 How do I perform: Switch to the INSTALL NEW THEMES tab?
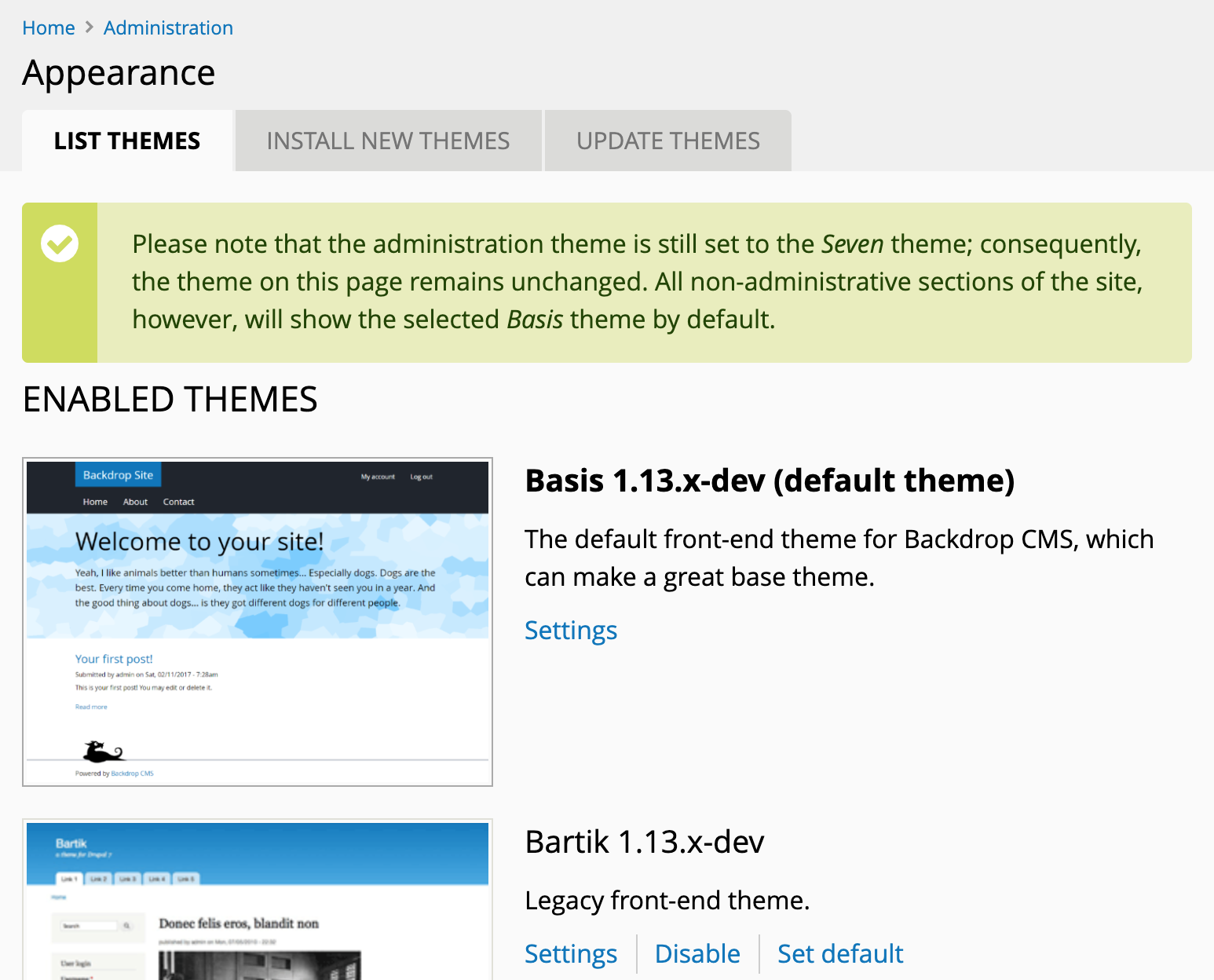pos(388,141)
